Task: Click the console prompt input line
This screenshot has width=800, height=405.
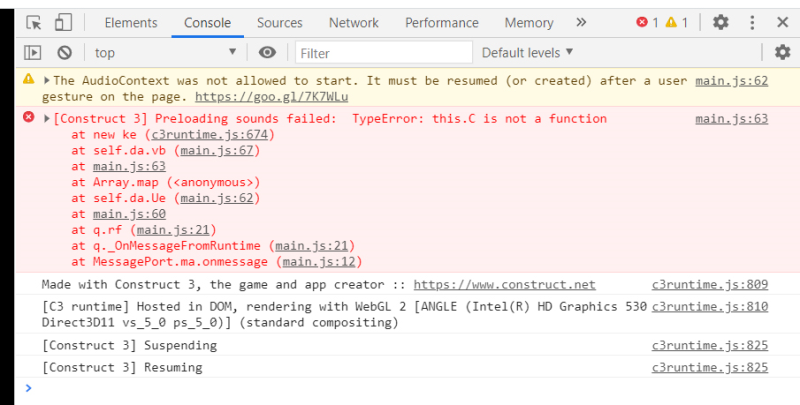Action: click(x=408, y=388)
